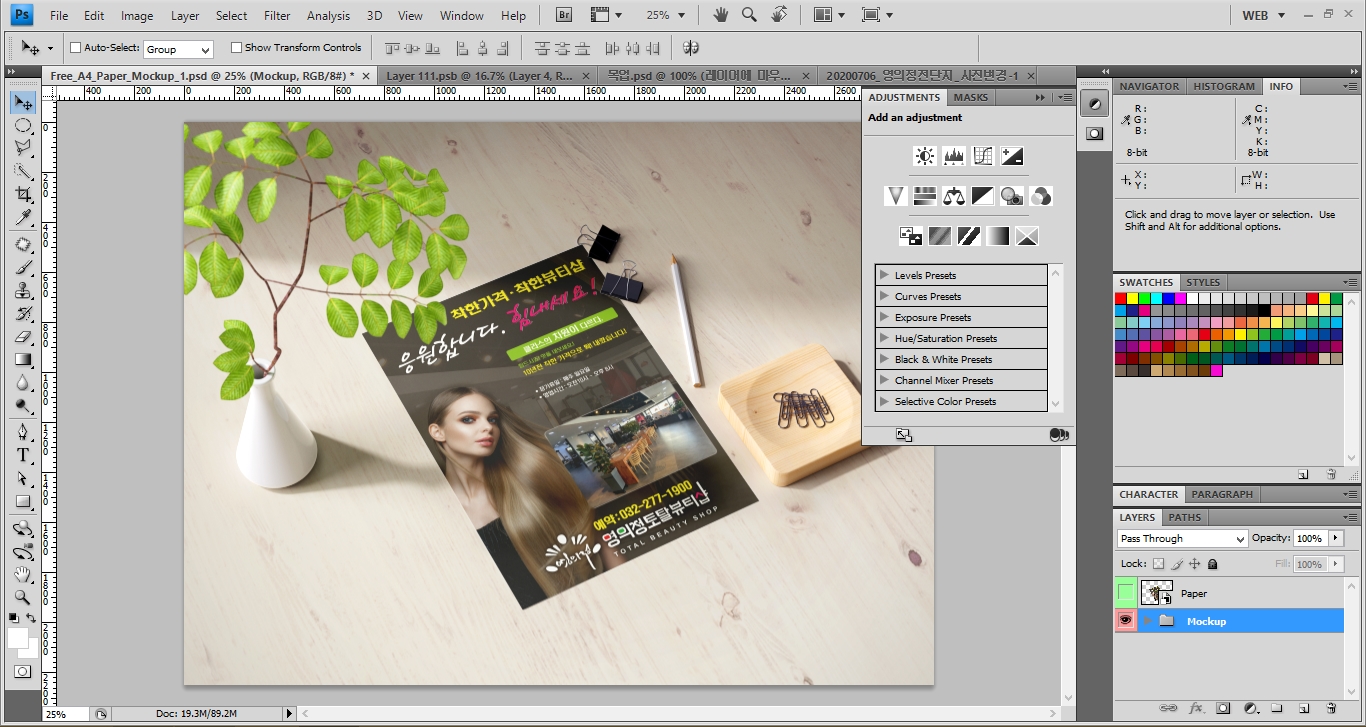Click the foreground color box
The height and width of the screenshot is (727, 1366).
pos(18,638)
